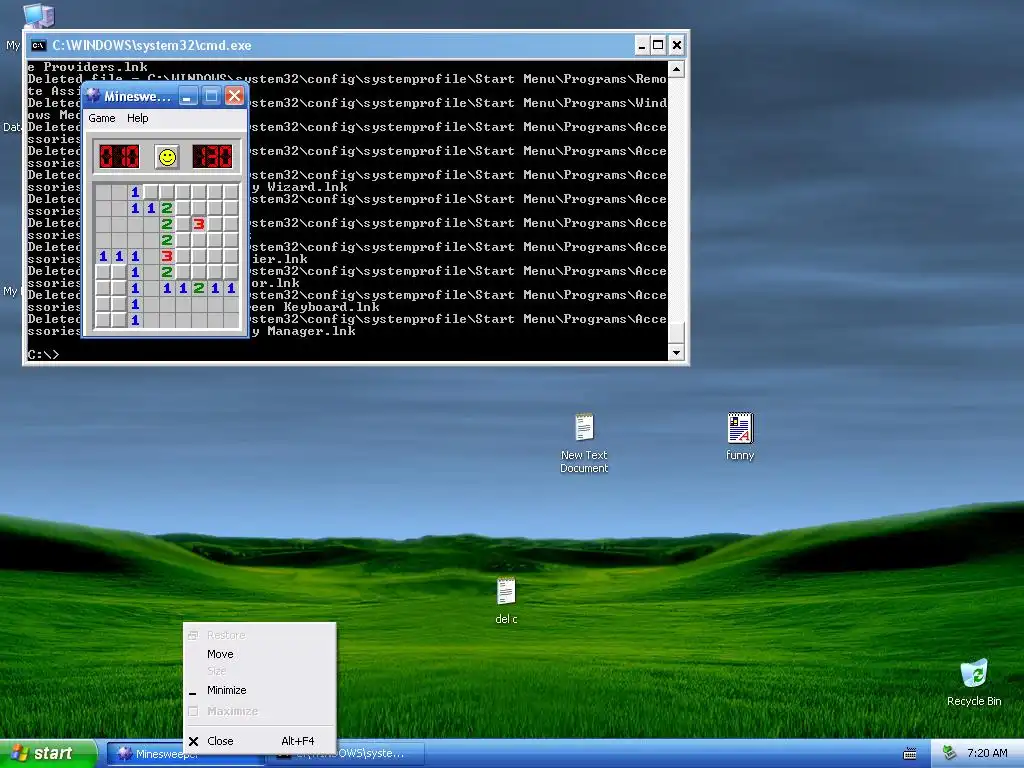Image resolution: width=1024 pixels, height=768 pixels.
Task: Click the greyed-out Size menu entry
Action: coord(260,671)
